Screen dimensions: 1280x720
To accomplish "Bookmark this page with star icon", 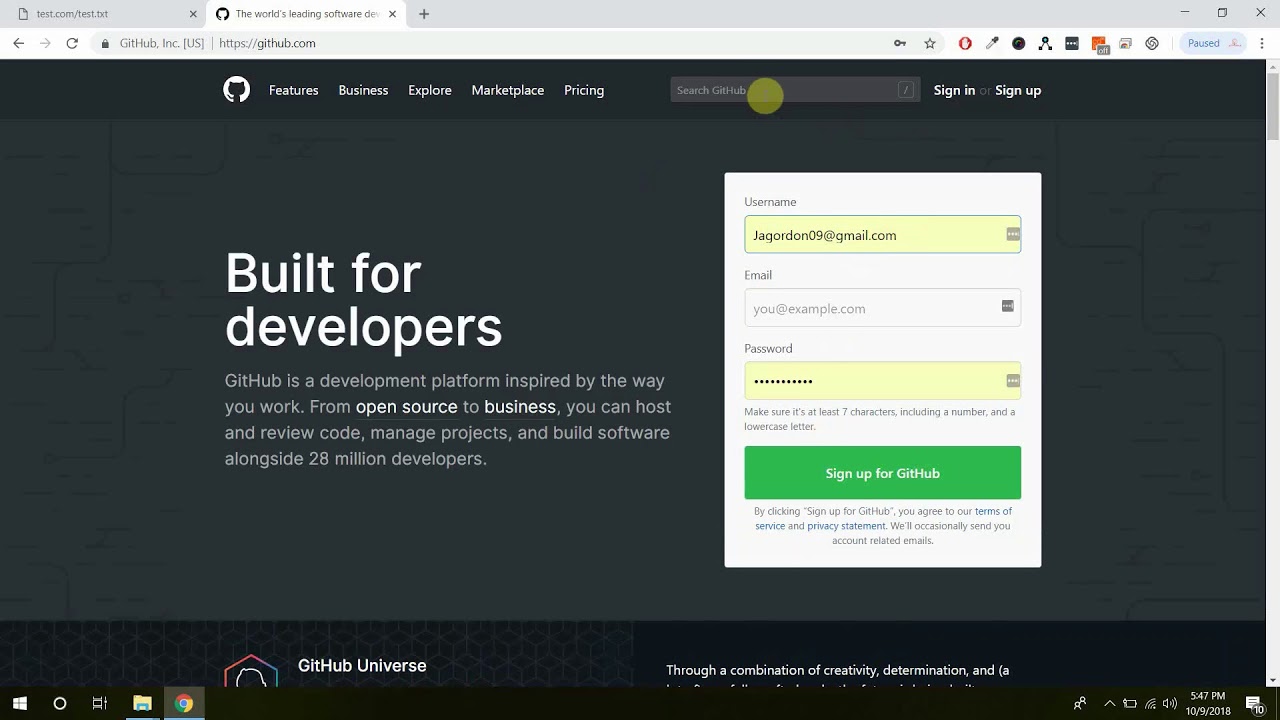I will (930, 43).
